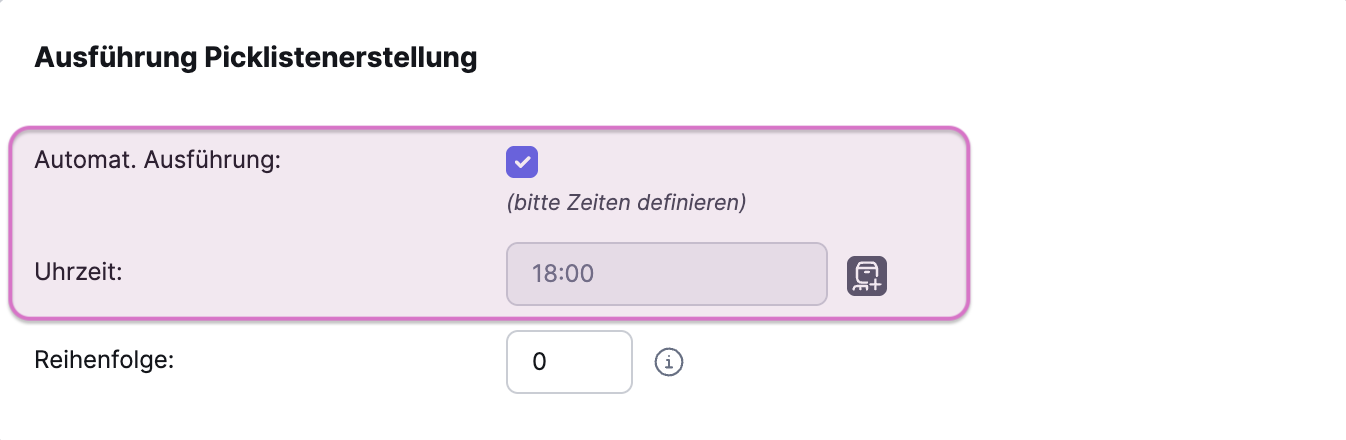This screenshot has width=1346, height=440.
Task: Click the italic hint under the checkbox
Action: (627, 203)
